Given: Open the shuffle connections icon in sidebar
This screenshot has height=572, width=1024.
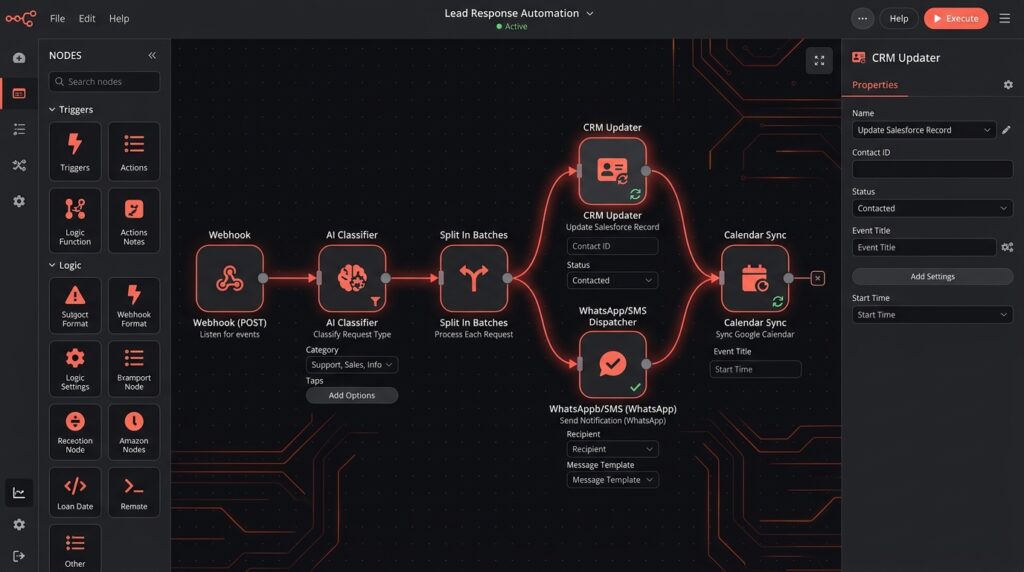Looking at the screenshot, I should 19,166.
